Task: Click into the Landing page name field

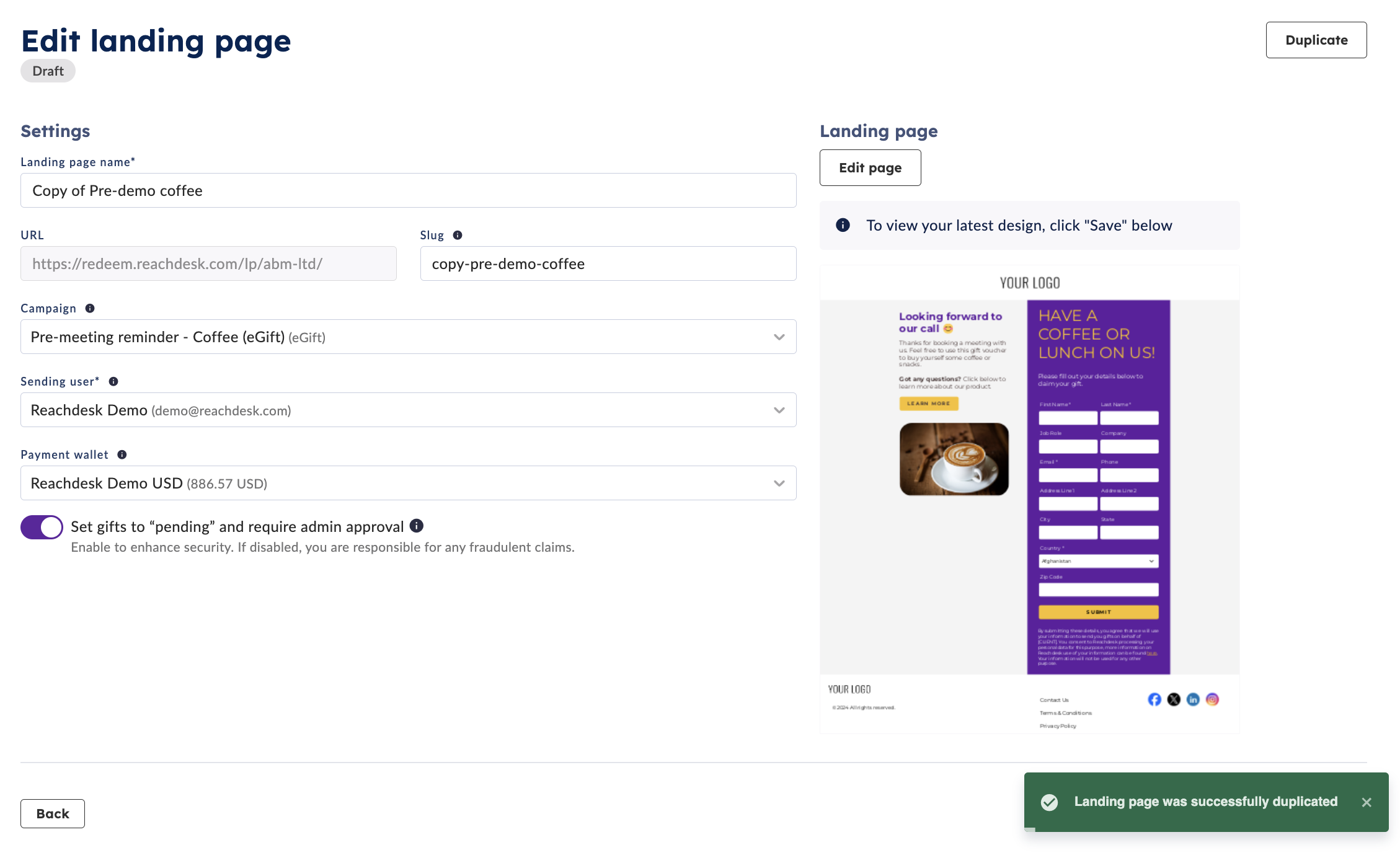Action: 408,190
